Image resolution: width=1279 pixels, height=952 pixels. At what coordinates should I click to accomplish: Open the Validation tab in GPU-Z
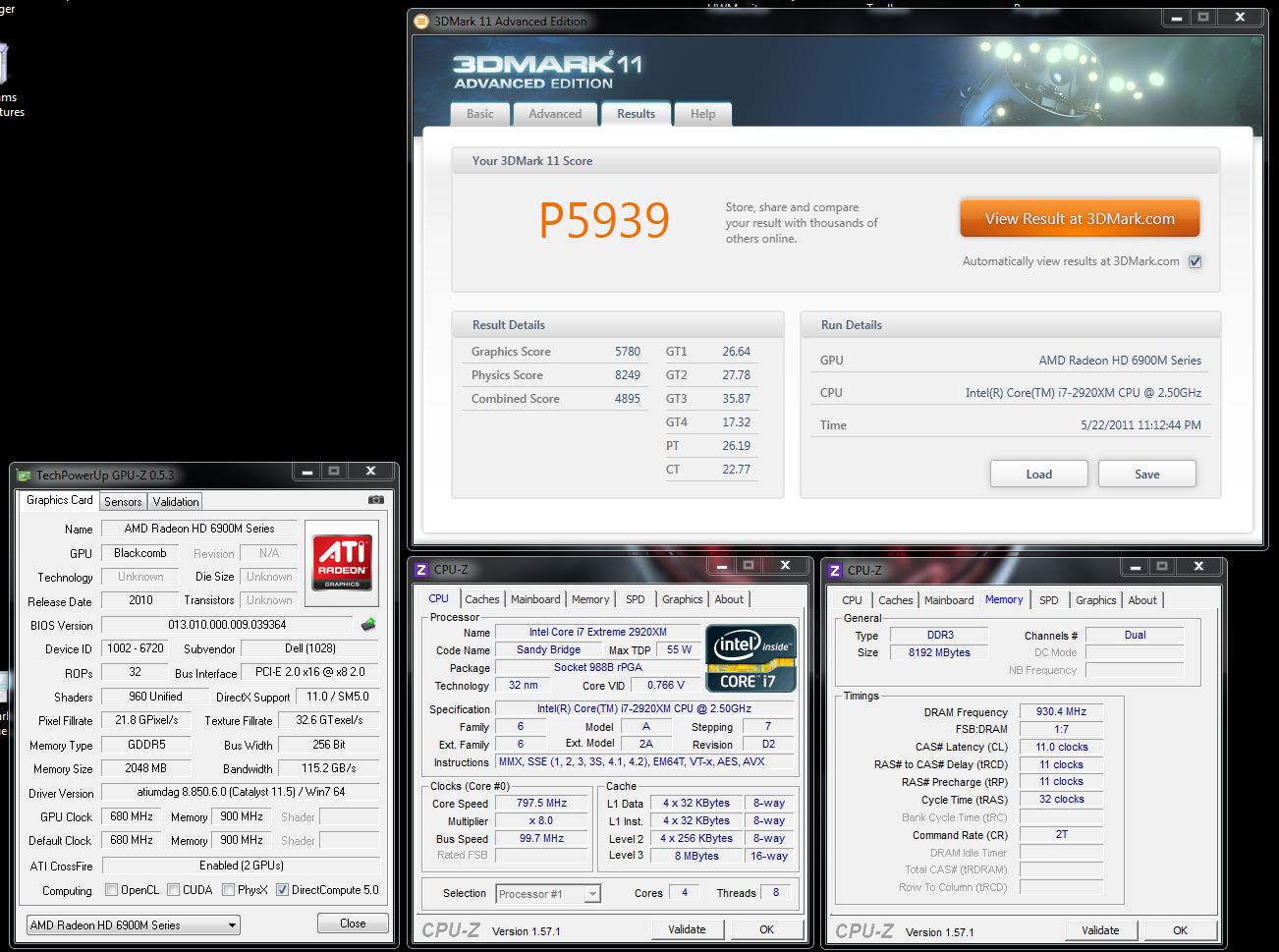tap(176, 502)
